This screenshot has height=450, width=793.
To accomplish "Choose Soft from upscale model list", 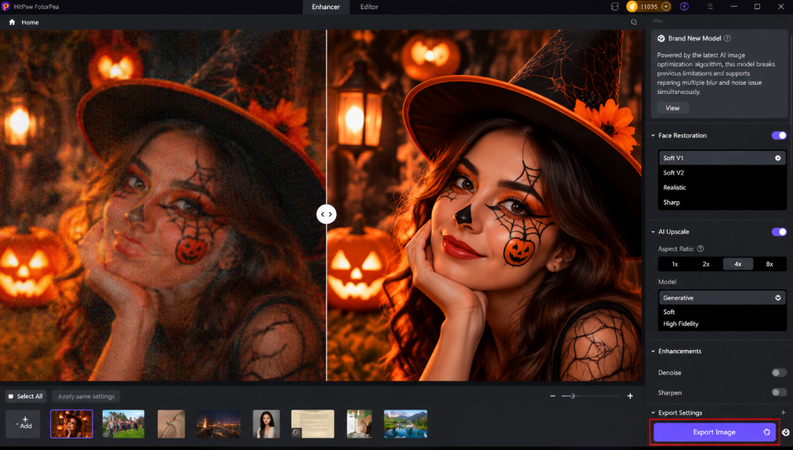I will point(722,312).
